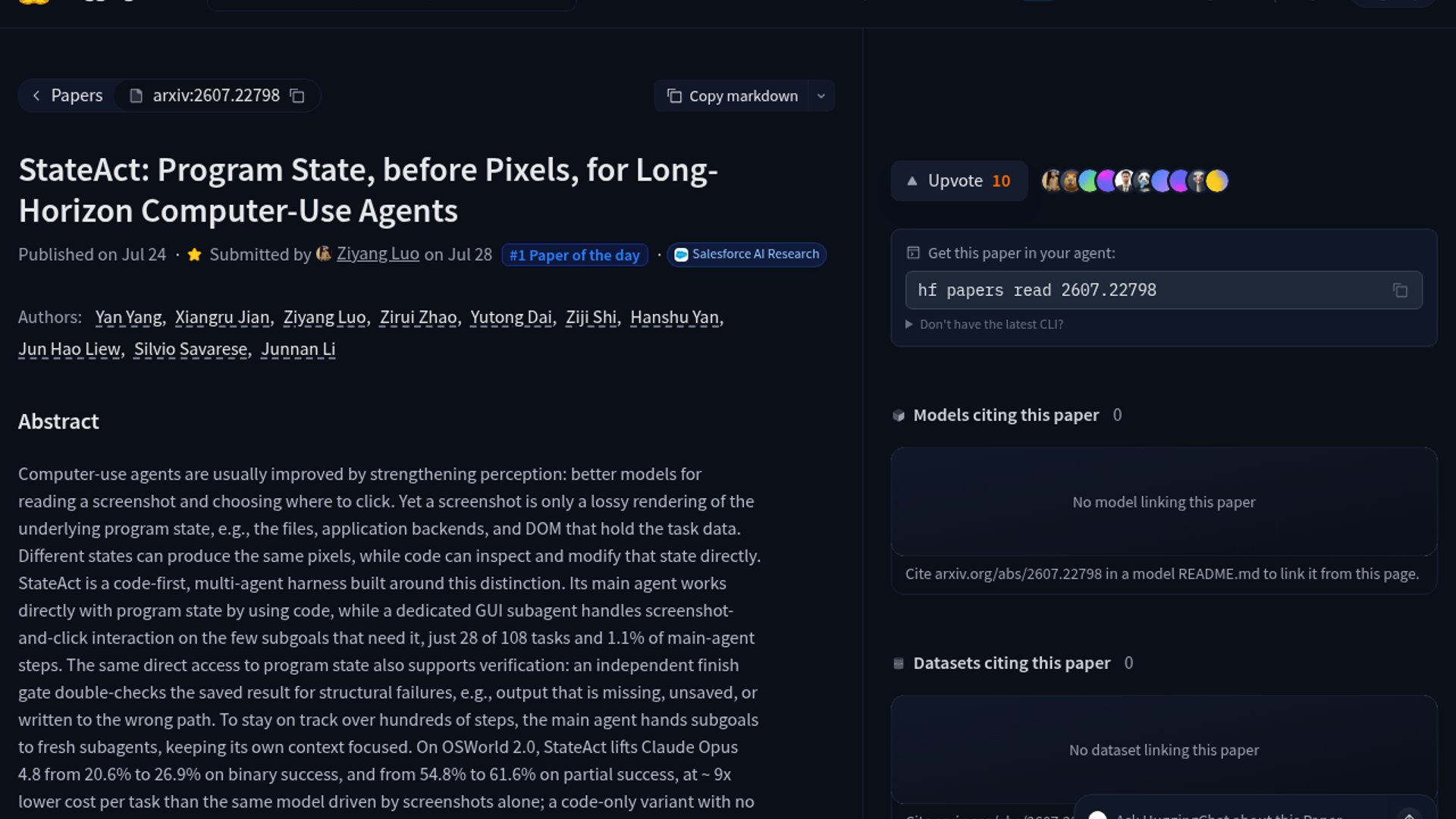This screenshot has height=819, width=1456.
Task: Click the hf papers read command field
Action: 1163,290
